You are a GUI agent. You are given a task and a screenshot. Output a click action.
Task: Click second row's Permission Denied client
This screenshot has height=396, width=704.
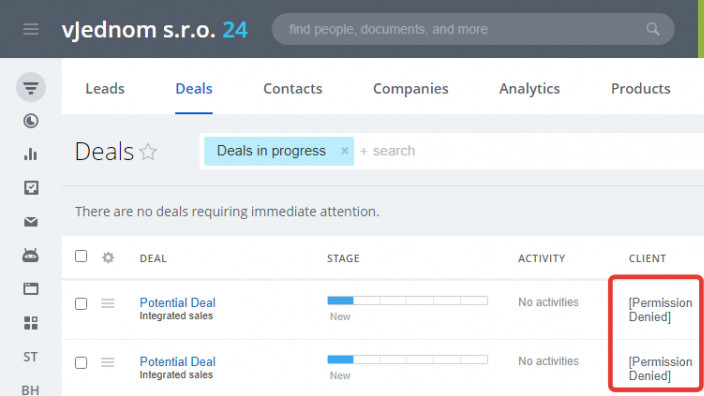tap(660, 368)
